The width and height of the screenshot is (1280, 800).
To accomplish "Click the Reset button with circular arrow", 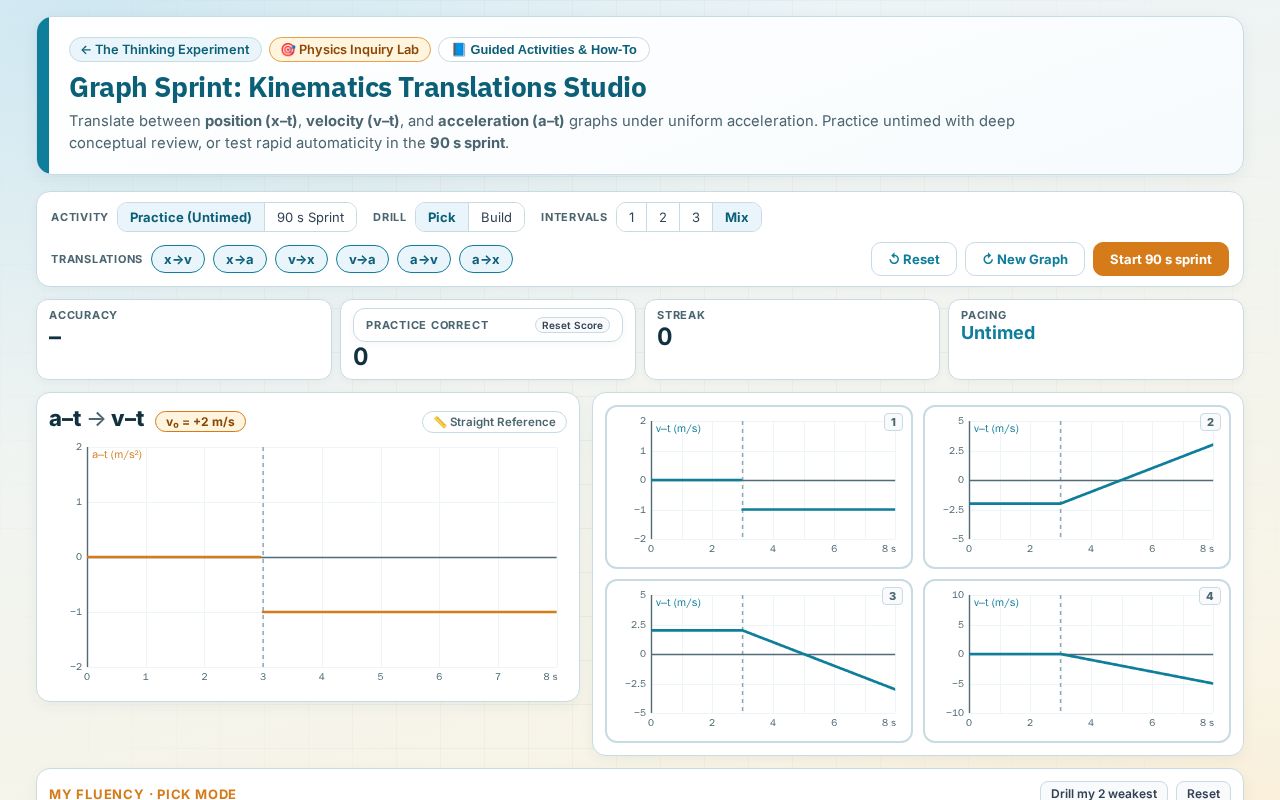I will [914, 259].
